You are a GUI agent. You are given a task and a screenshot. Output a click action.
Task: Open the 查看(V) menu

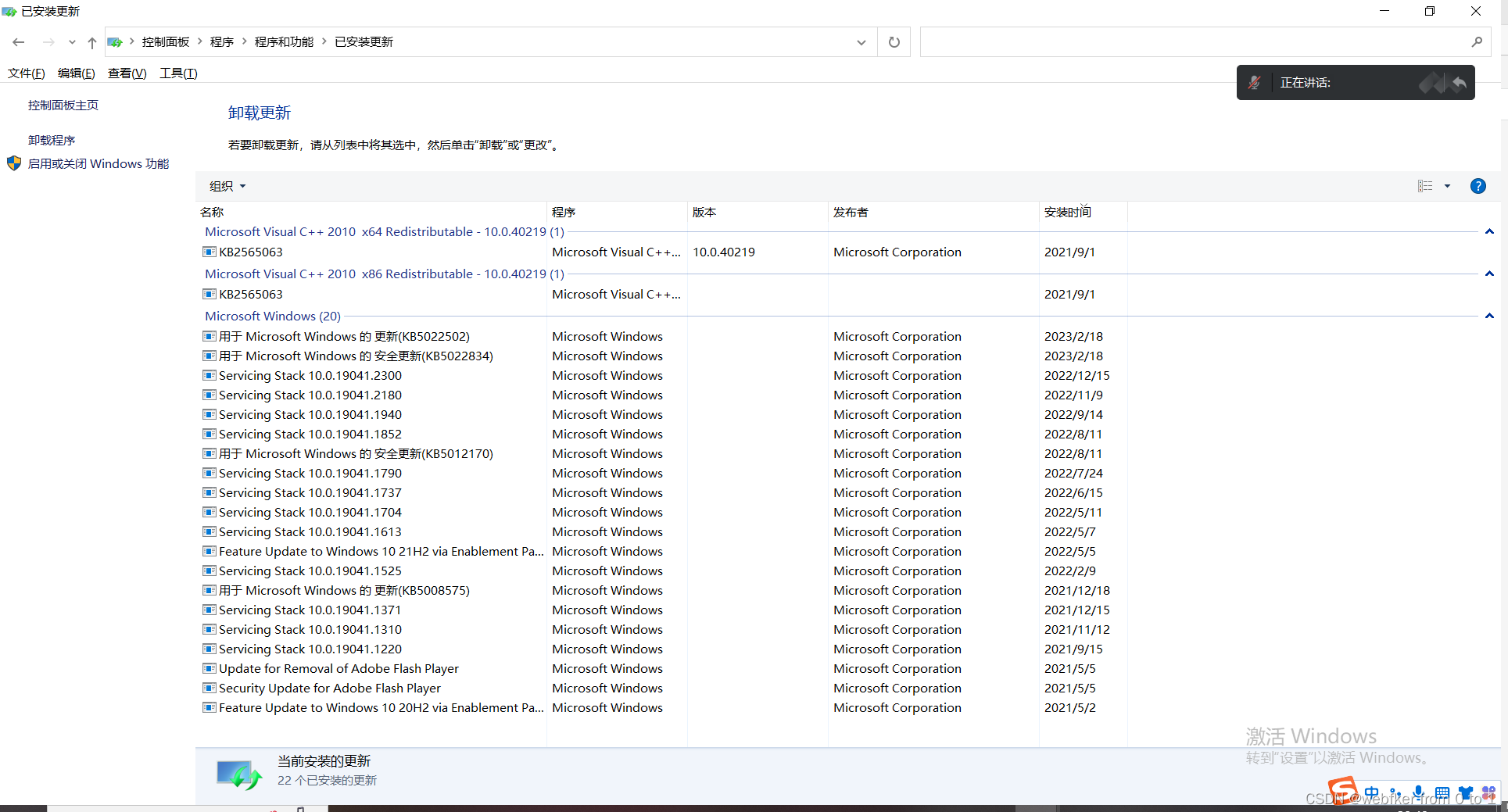tap(127, 73)
